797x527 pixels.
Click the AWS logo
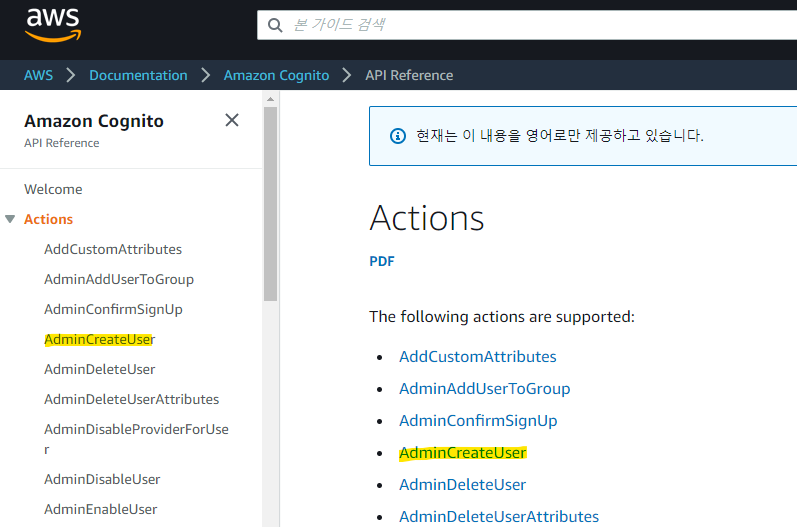[x=53, y=25]
